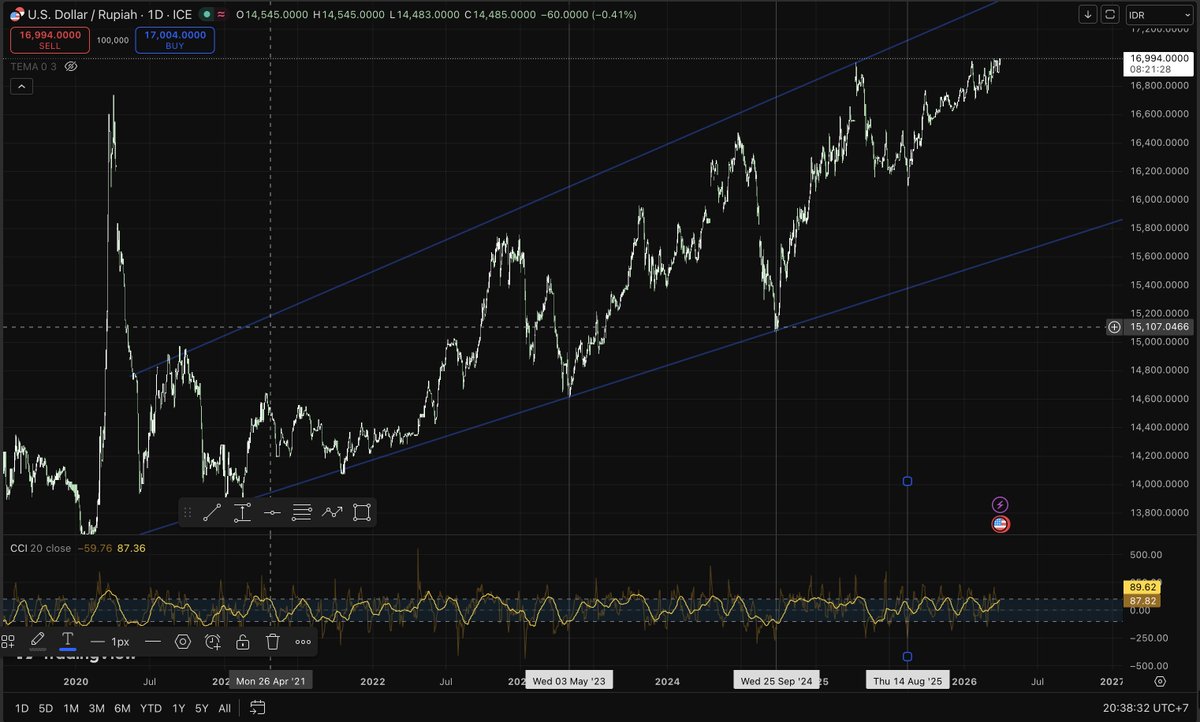Viewport: 1200px width, 722px height.
Task: Change the line color pencil tool
Action: (37, 640)
